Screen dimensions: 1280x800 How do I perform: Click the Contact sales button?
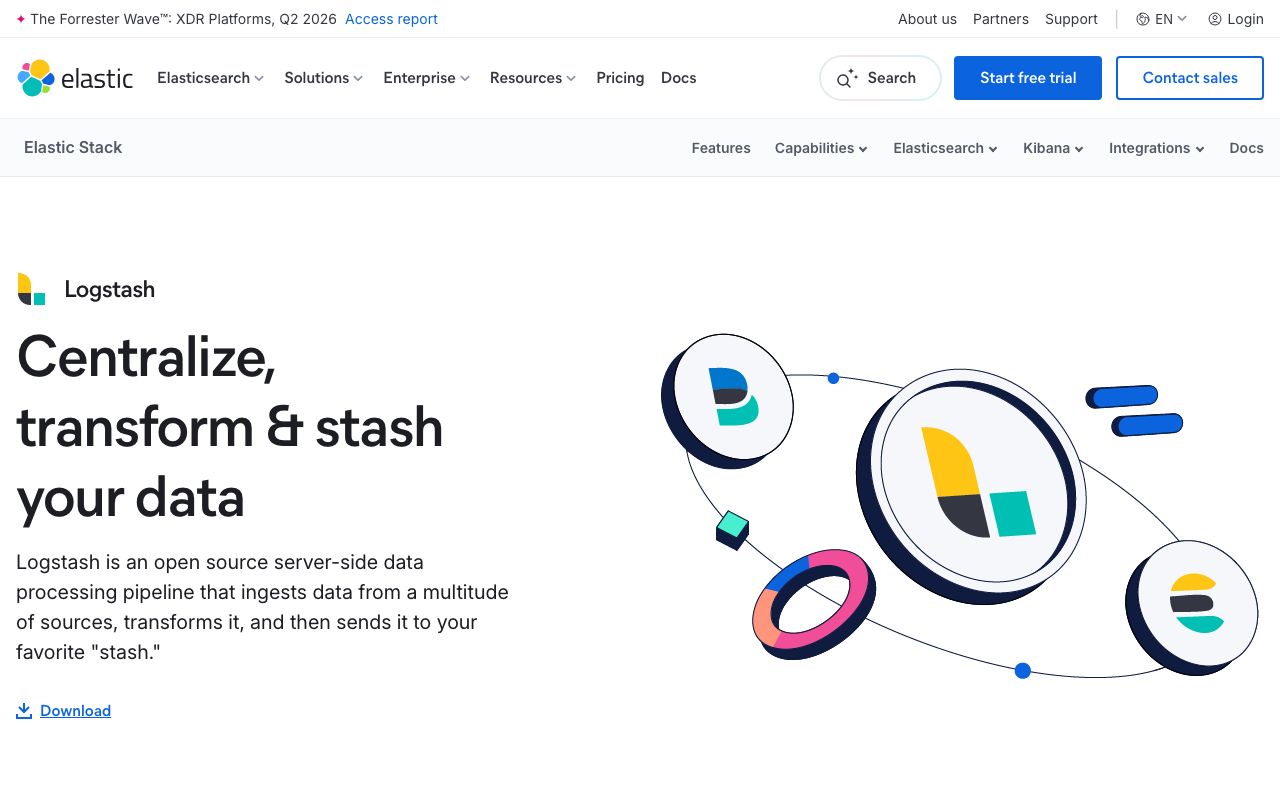pyautogui.click(x=1190, y=78)
